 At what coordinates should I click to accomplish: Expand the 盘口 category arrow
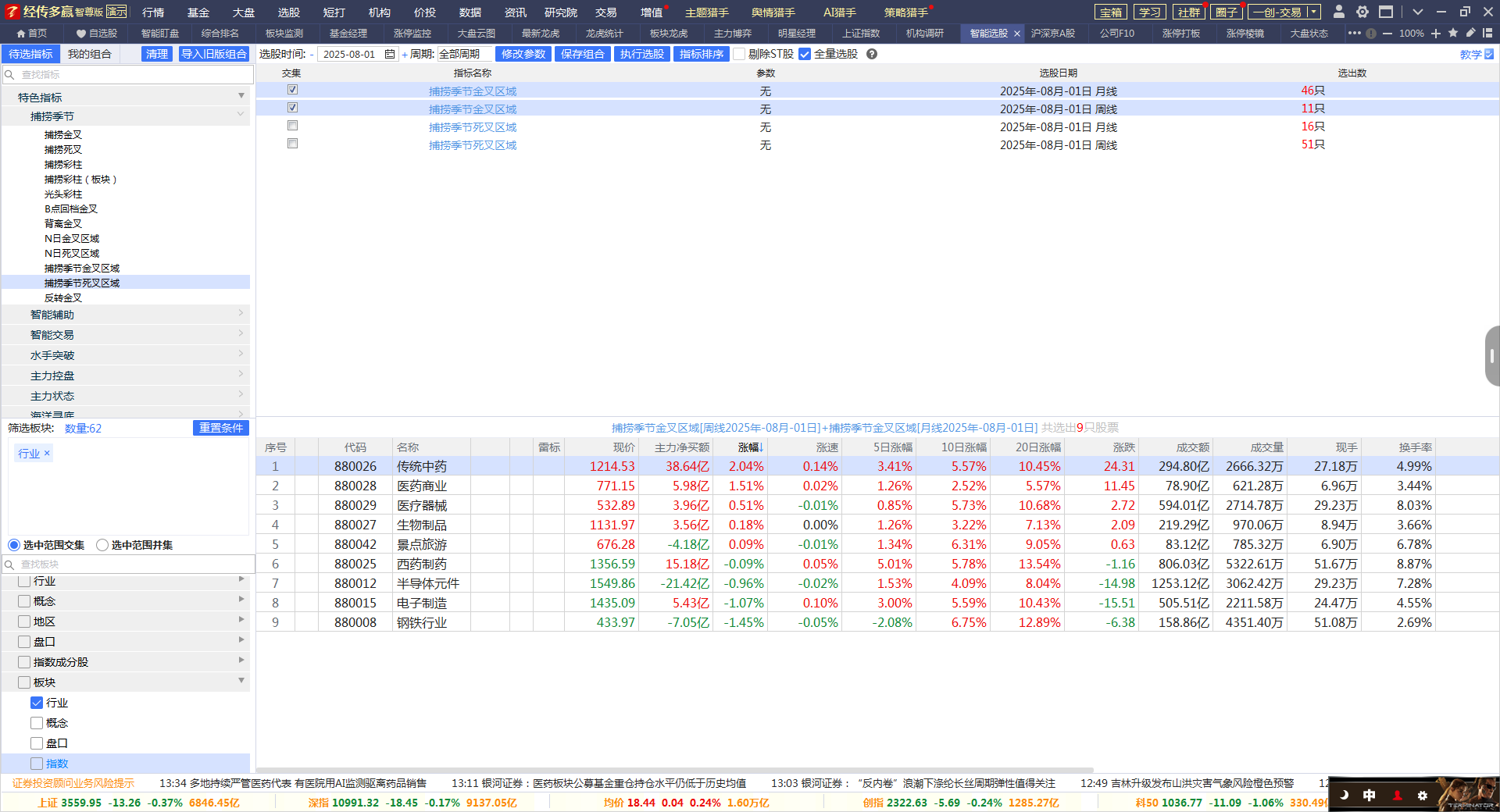coord(241,640)
